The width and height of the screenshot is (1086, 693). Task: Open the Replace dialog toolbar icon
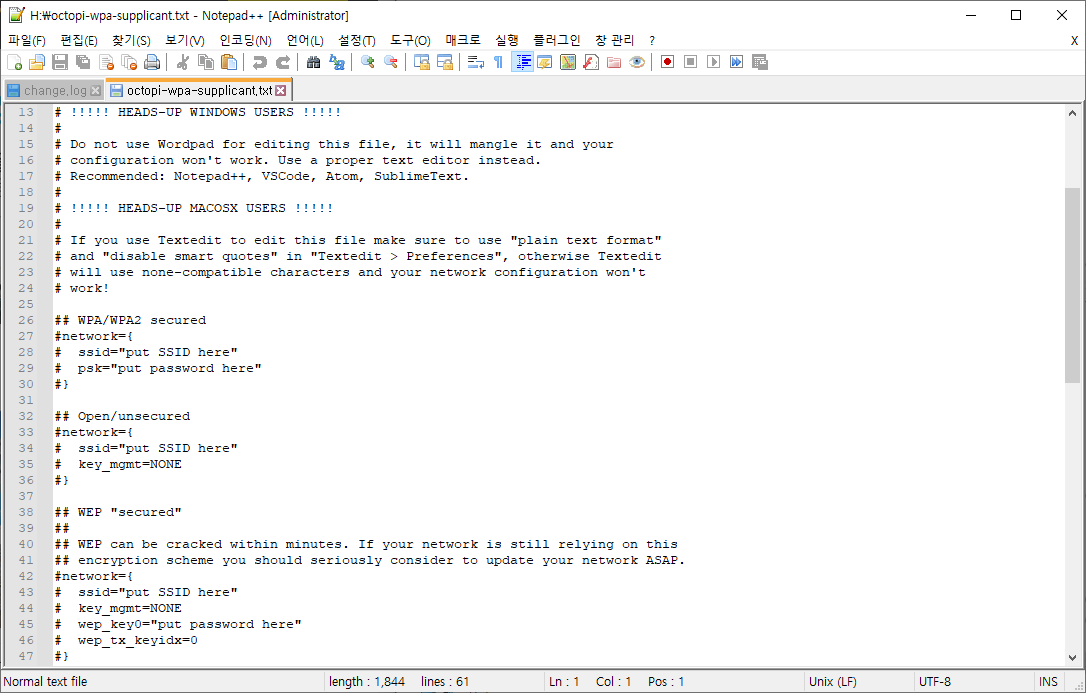pyautogui.click(x=337, y=62)
